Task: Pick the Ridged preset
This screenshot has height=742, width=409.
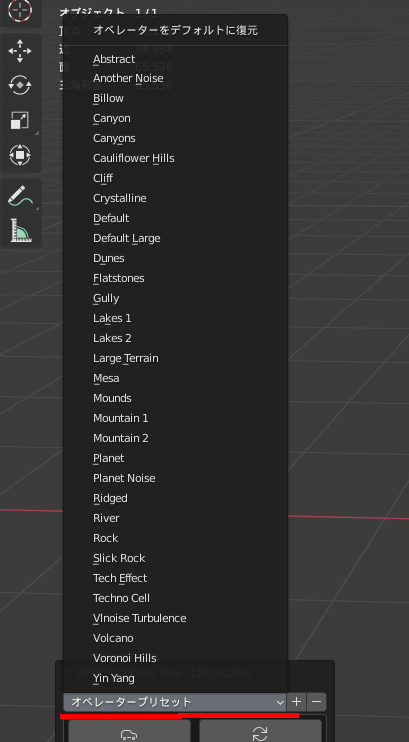Action: [175, 498]
